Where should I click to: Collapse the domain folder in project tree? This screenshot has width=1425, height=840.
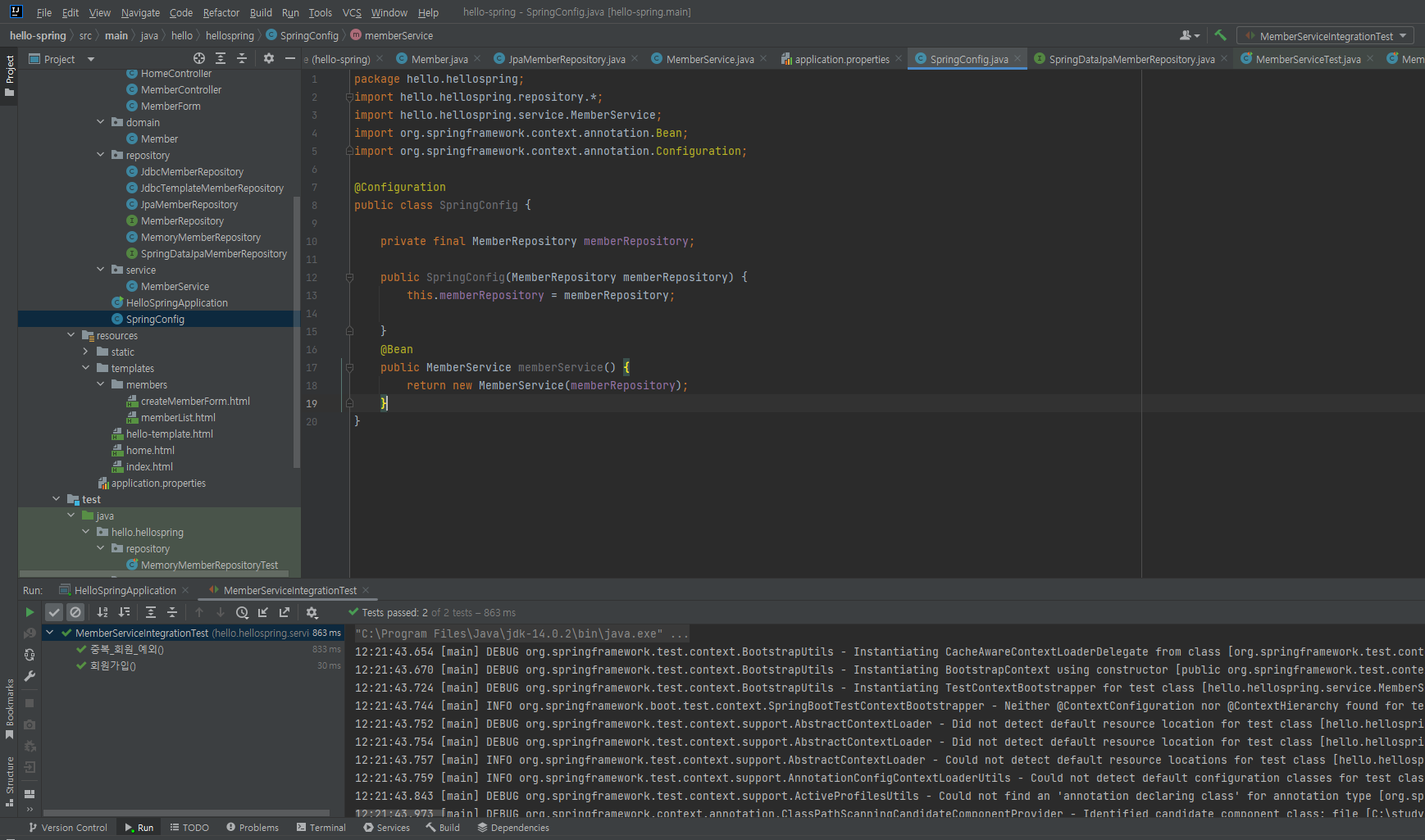click(x=101, y=122)
